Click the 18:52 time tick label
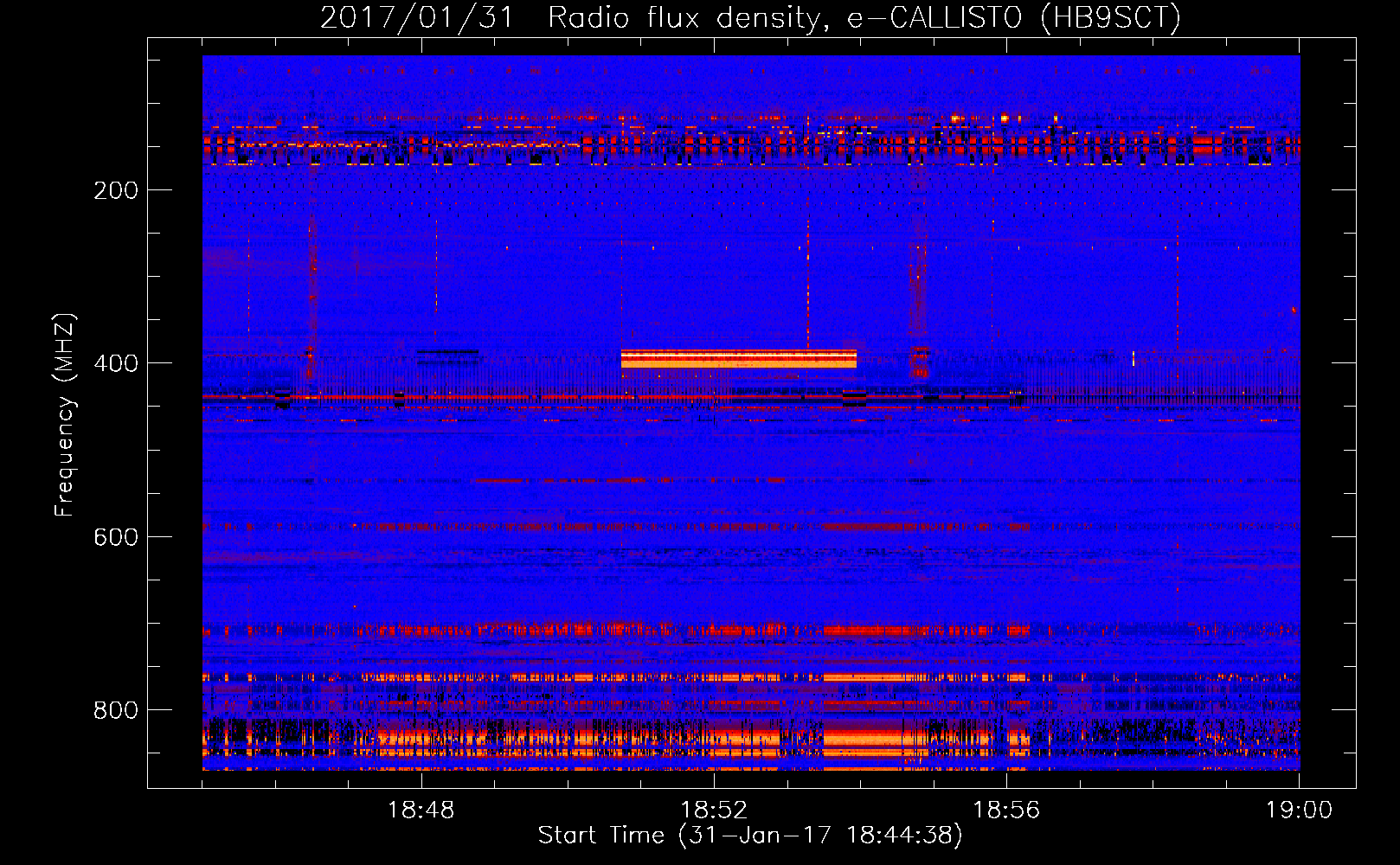 point(713,811)
